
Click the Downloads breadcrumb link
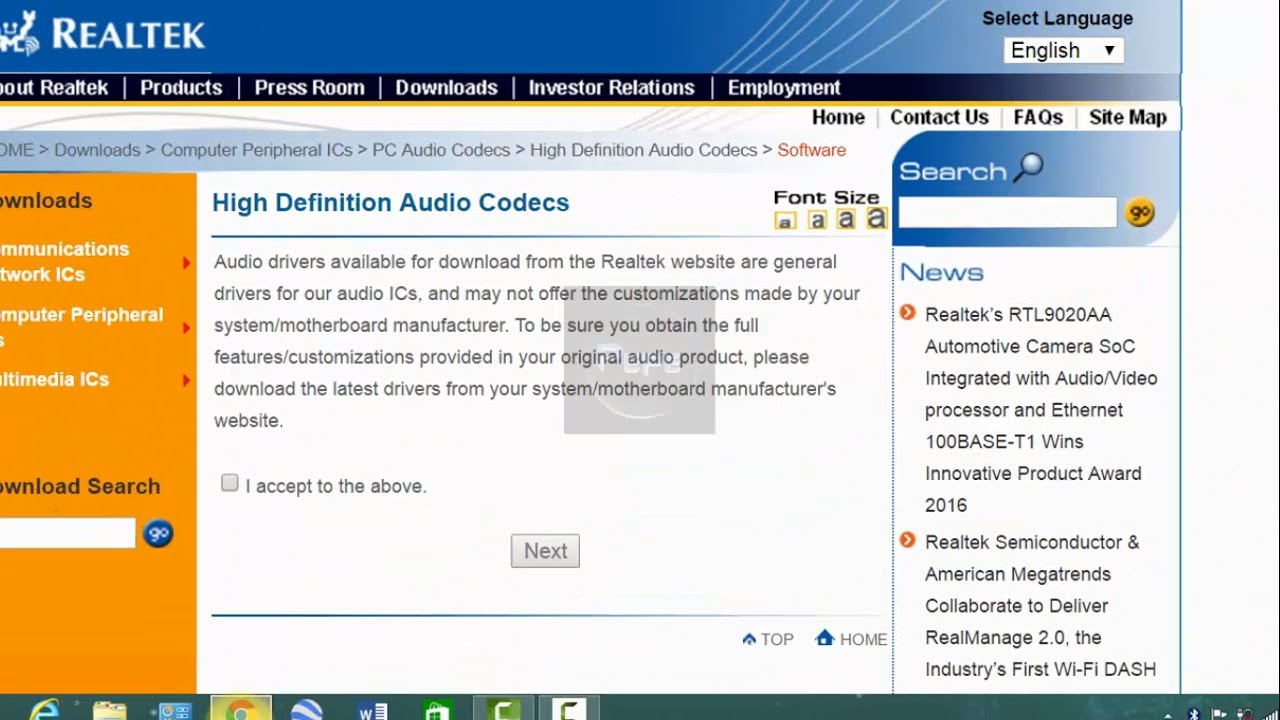point(97,150)
